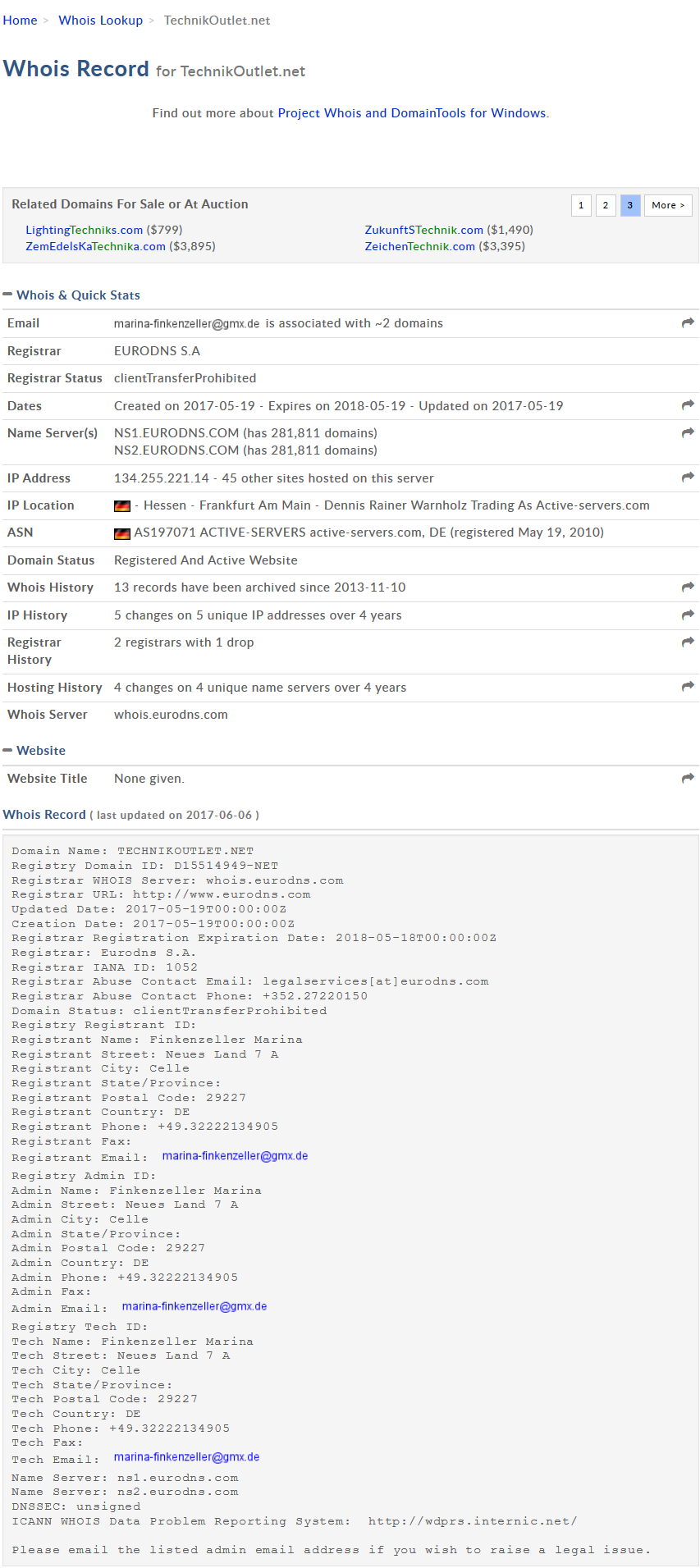The width and height of the screenshot is (700, 1568).
Task: Open the Home breadcrumb link
Action: [20, 21]
